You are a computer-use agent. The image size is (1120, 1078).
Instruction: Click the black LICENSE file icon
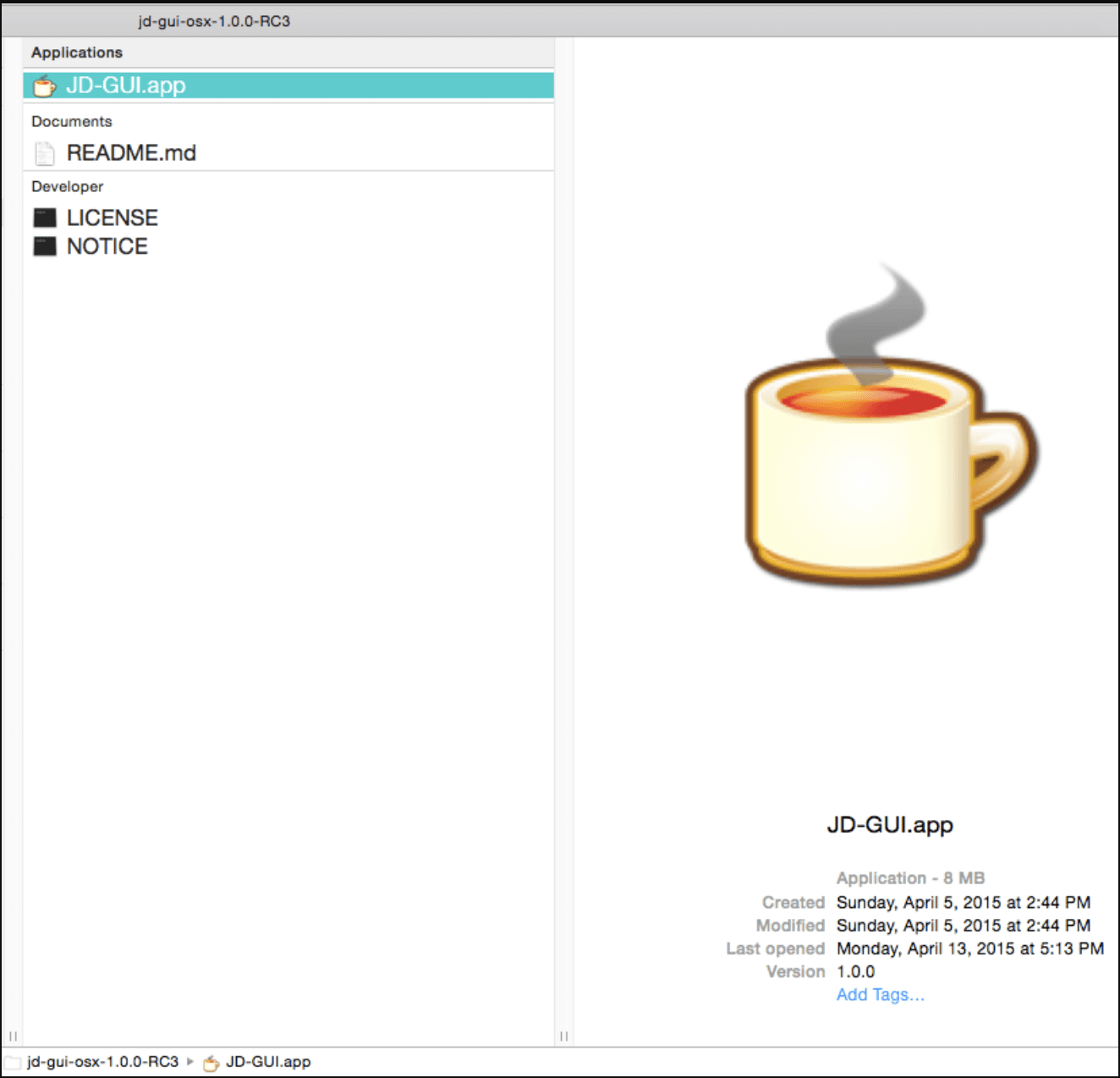click(x=45, y=218)
